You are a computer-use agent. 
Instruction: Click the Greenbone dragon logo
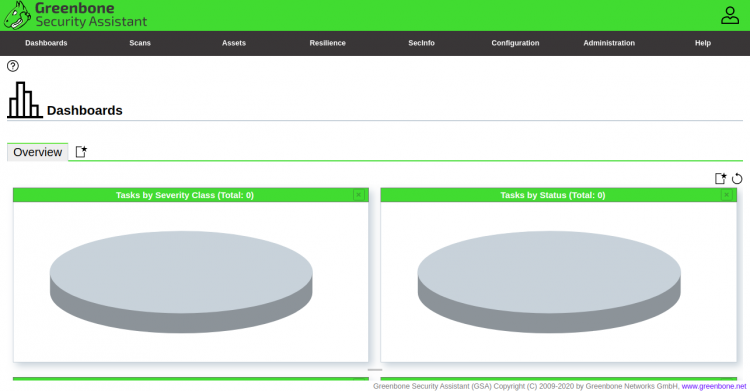17,15
